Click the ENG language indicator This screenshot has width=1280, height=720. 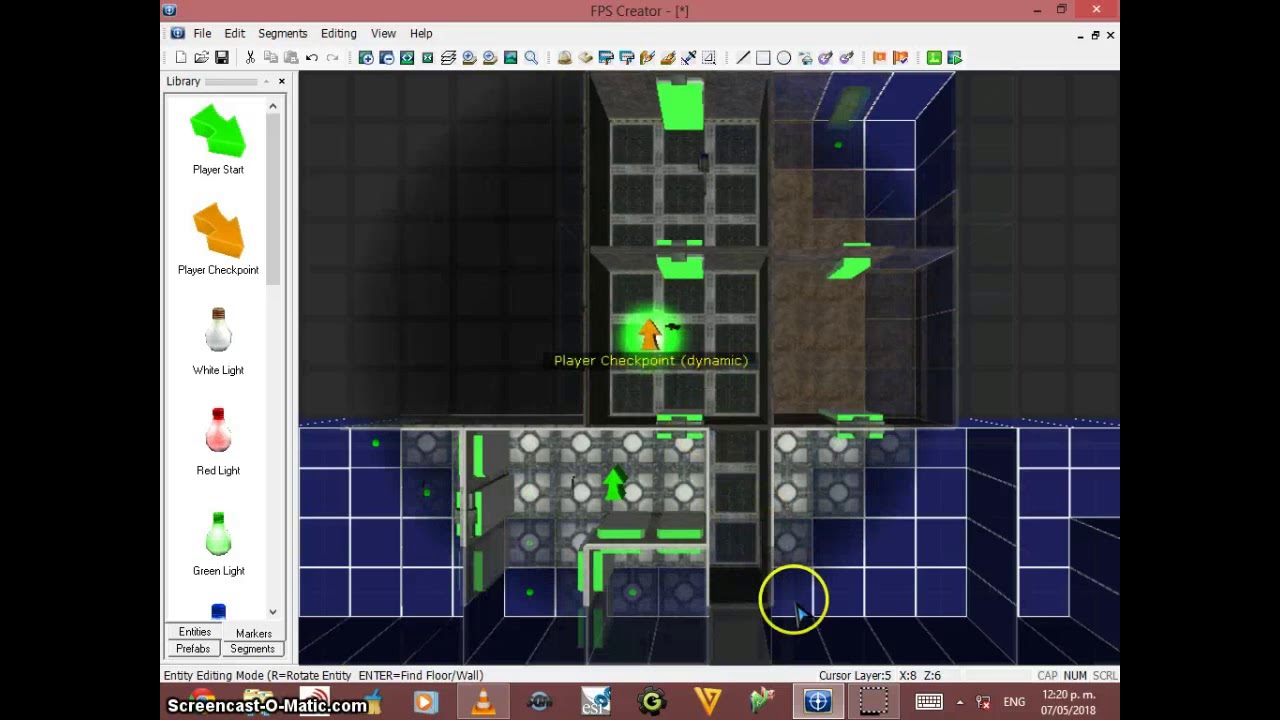point(1014,702)
